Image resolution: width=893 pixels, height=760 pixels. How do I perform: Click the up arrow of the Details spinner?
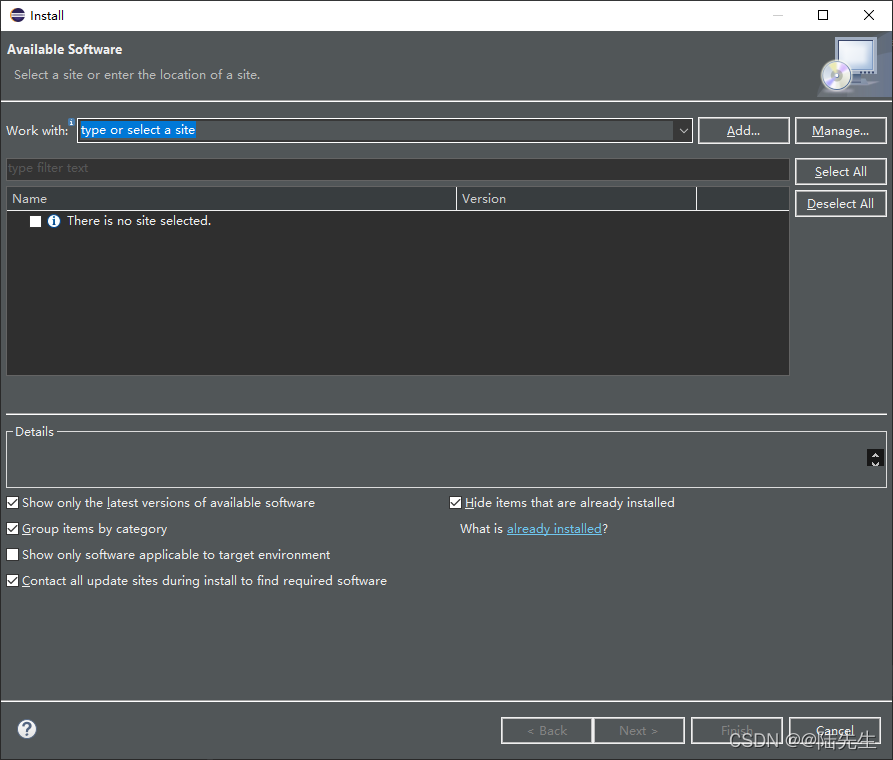pyautogui.click(x=875, y=451)
